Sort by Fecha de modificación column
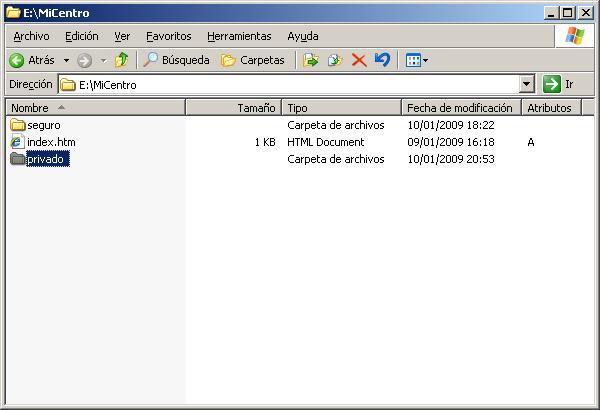This screenshot has height=410, width=600. pos(459,107)
